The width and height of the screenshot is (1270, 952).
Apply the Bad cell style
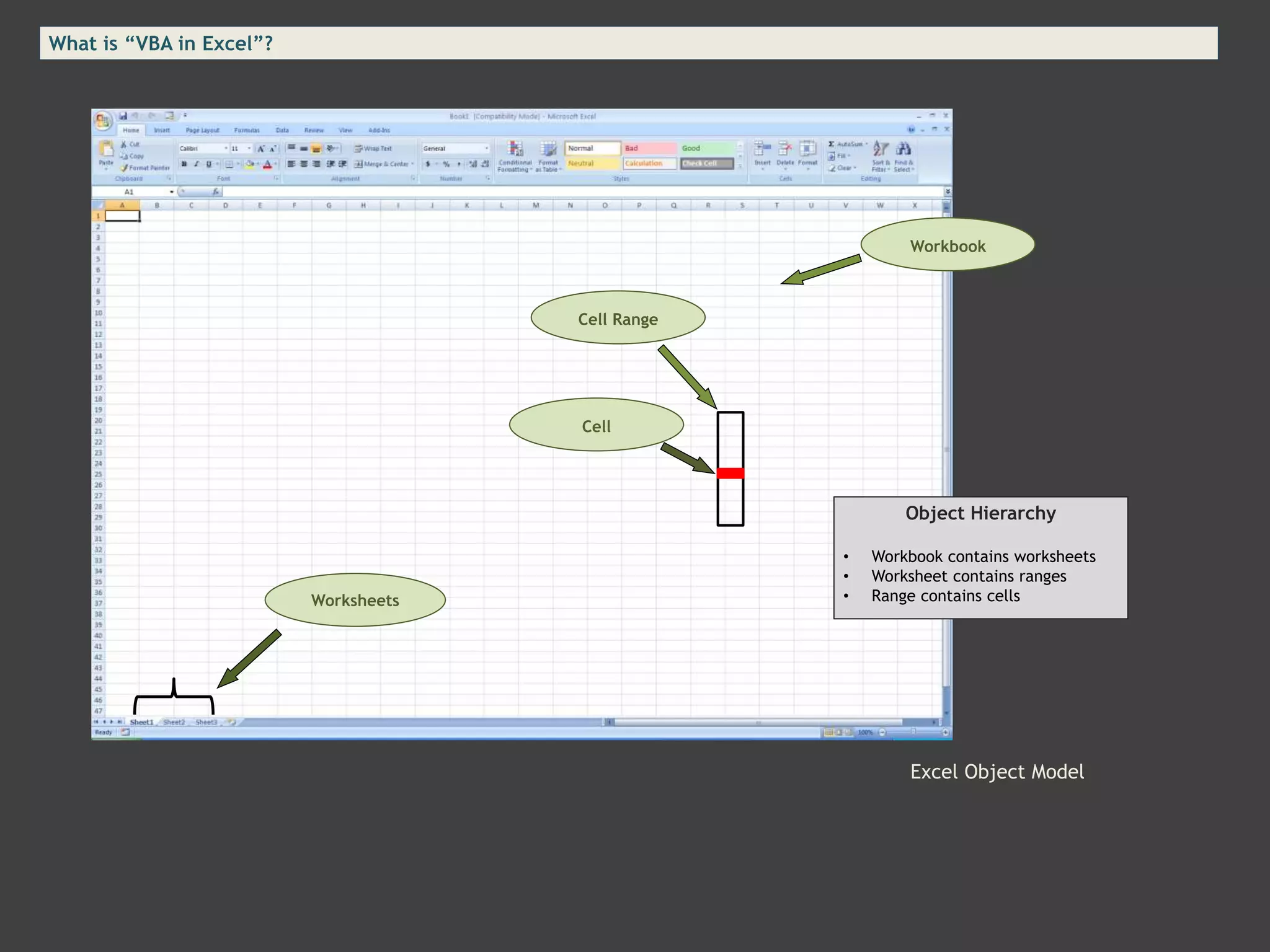(650, 149)
